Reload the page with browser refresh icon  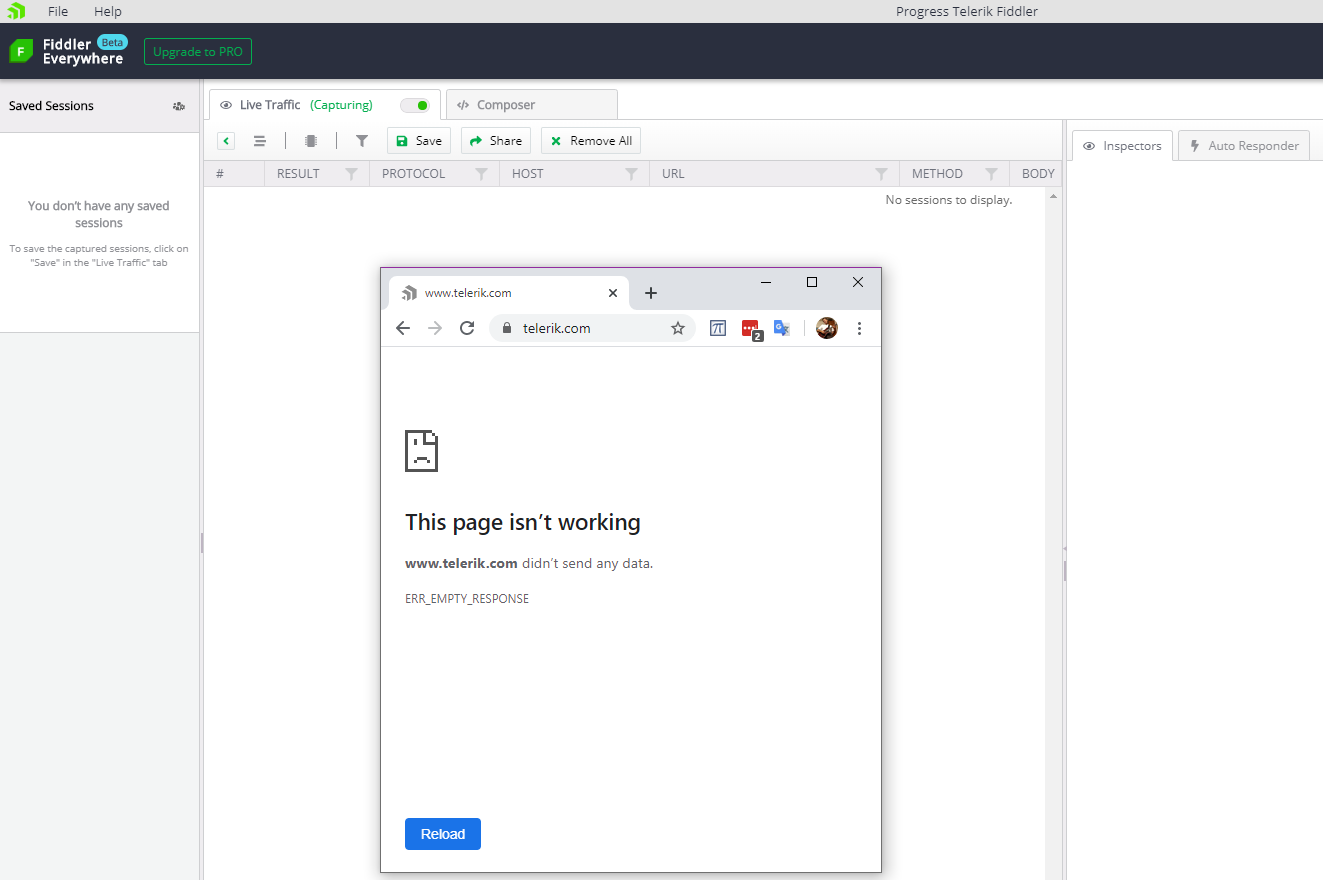[x=467, y=328]
